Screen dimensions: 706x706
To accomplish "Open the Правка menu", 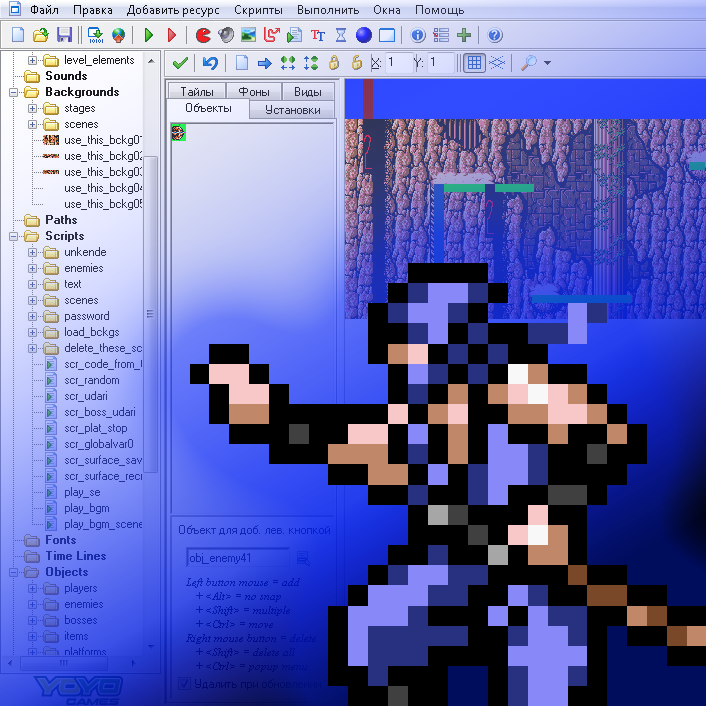I will point(93,10).
